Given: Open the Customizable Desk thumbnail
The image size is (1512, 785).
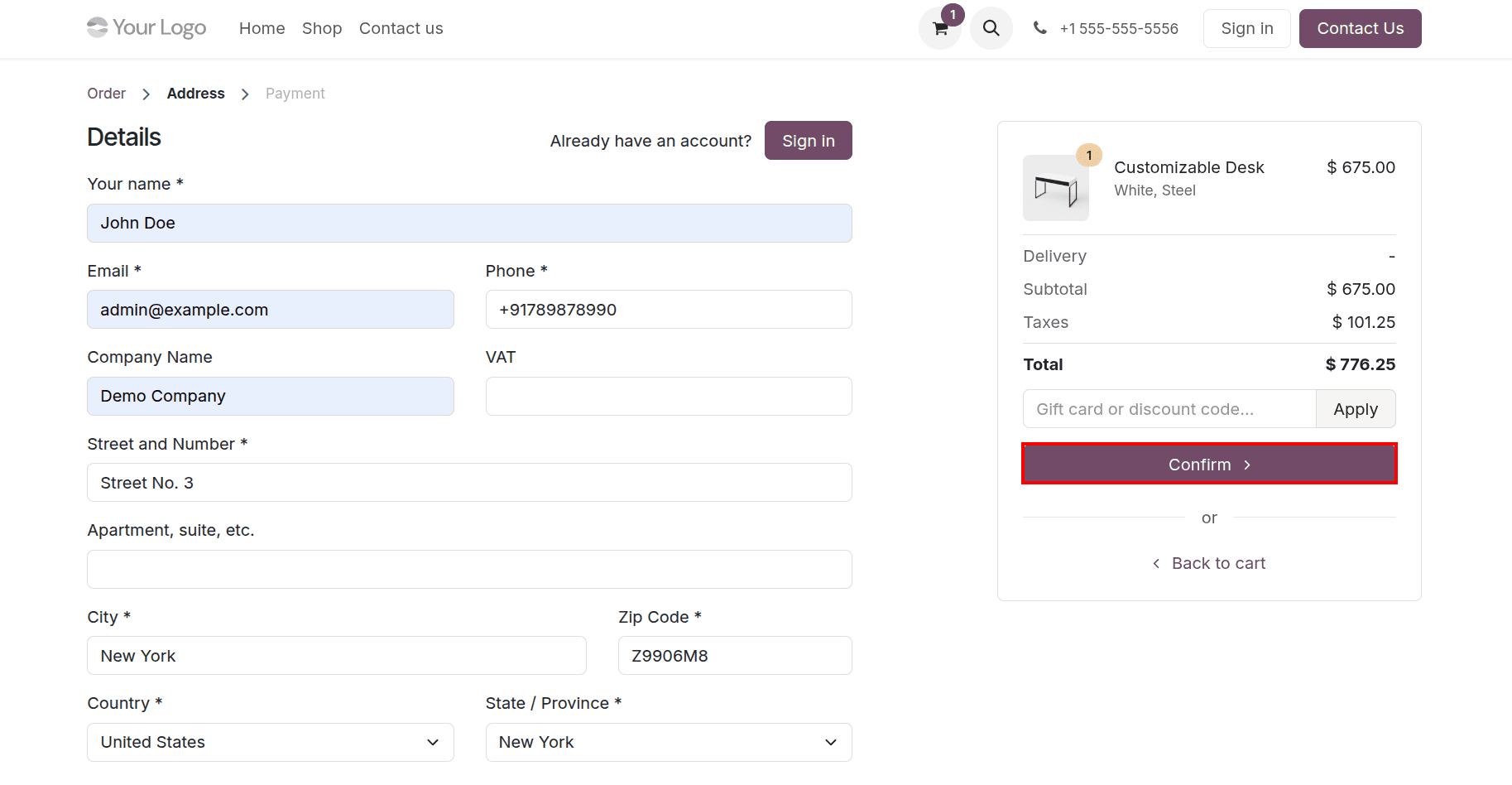Looking at the screenshot, I should click(x=1056, y=188).
